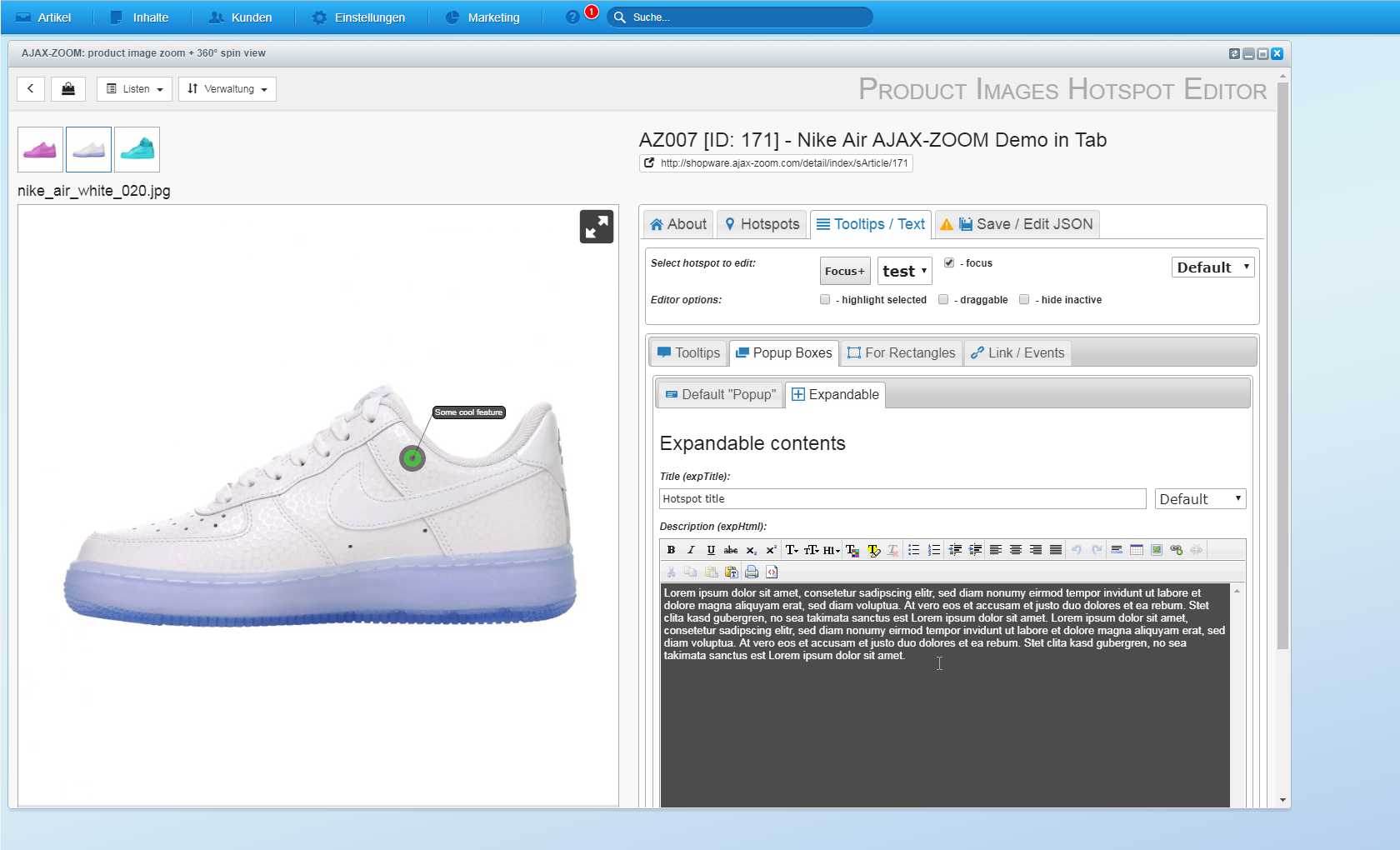1400x850 pixels.
Task: Toggle HTML source view in editor
Action: [772, 572]
